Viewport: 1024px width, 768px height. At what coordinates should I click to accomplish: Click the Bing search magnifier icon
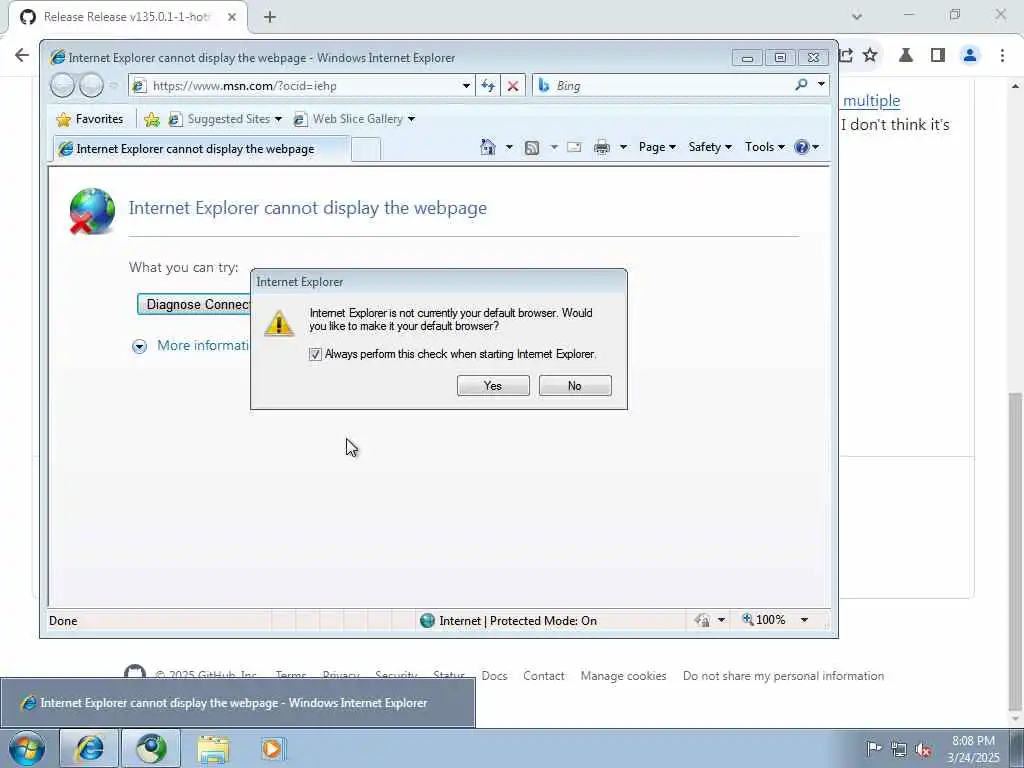click(x=801, y=85)
